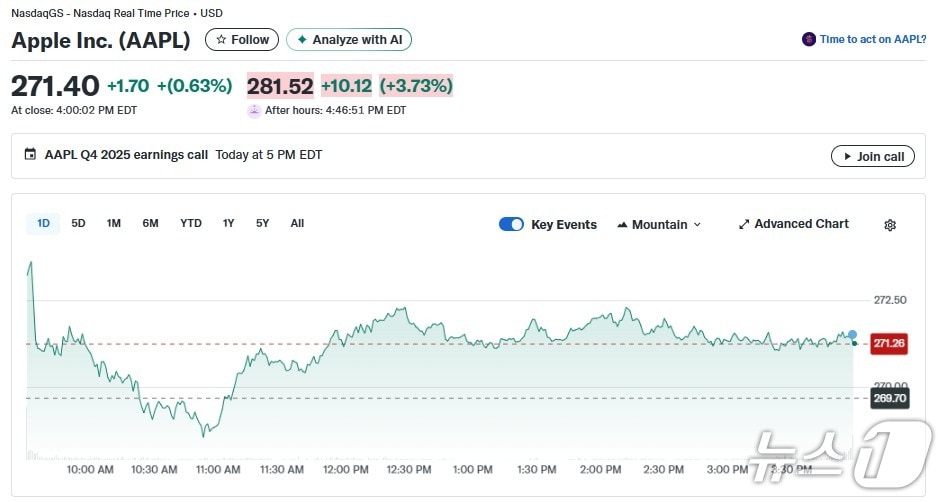Click the after-hours moon icon
Viewport: 946px width, 502px height.
pos(254,111)
